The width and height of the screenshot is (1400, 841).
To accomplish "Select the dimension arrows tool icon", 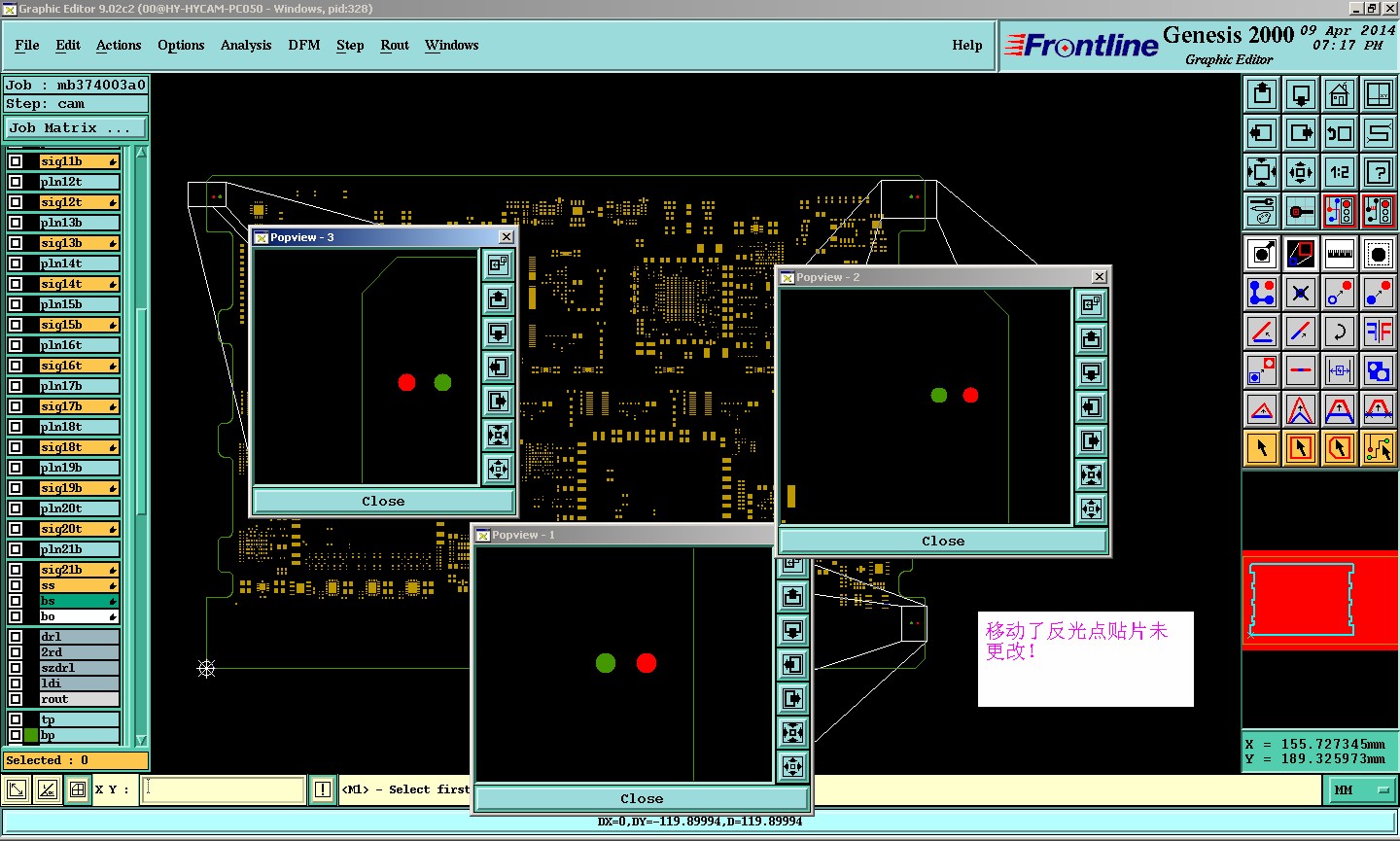I will click(1340, 370).
